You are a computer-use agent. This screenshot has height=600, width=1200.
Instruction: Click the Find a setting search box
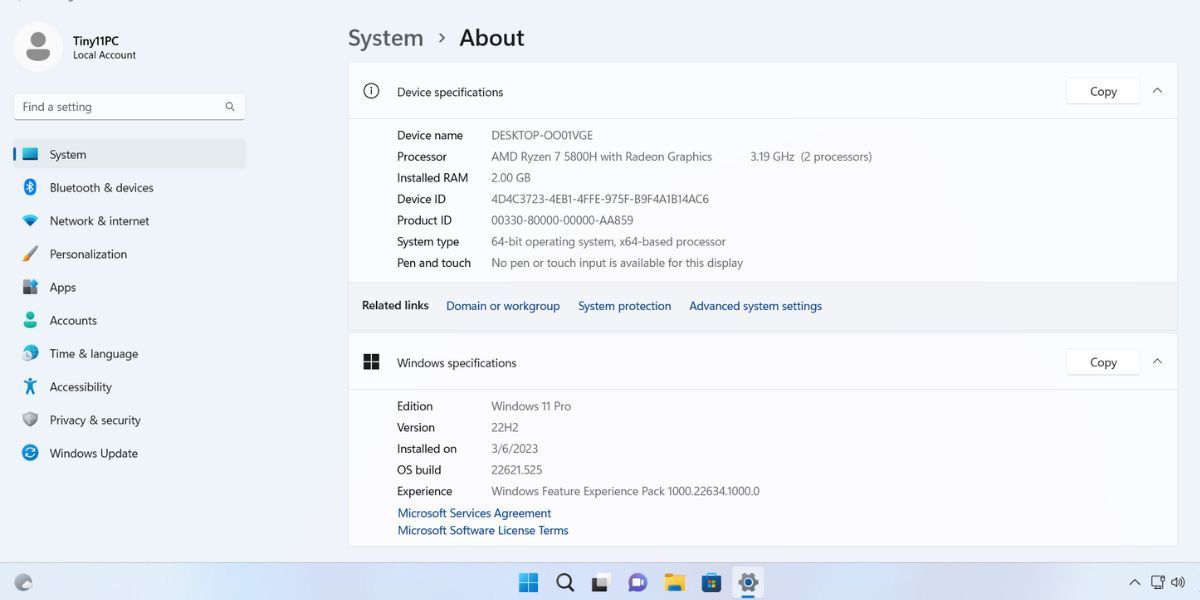pos(129,106)
